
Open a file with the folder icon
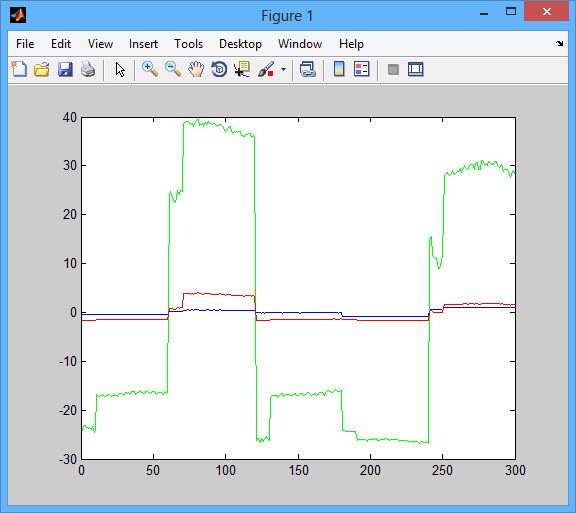pyautogui.click(x=42, y=69)
